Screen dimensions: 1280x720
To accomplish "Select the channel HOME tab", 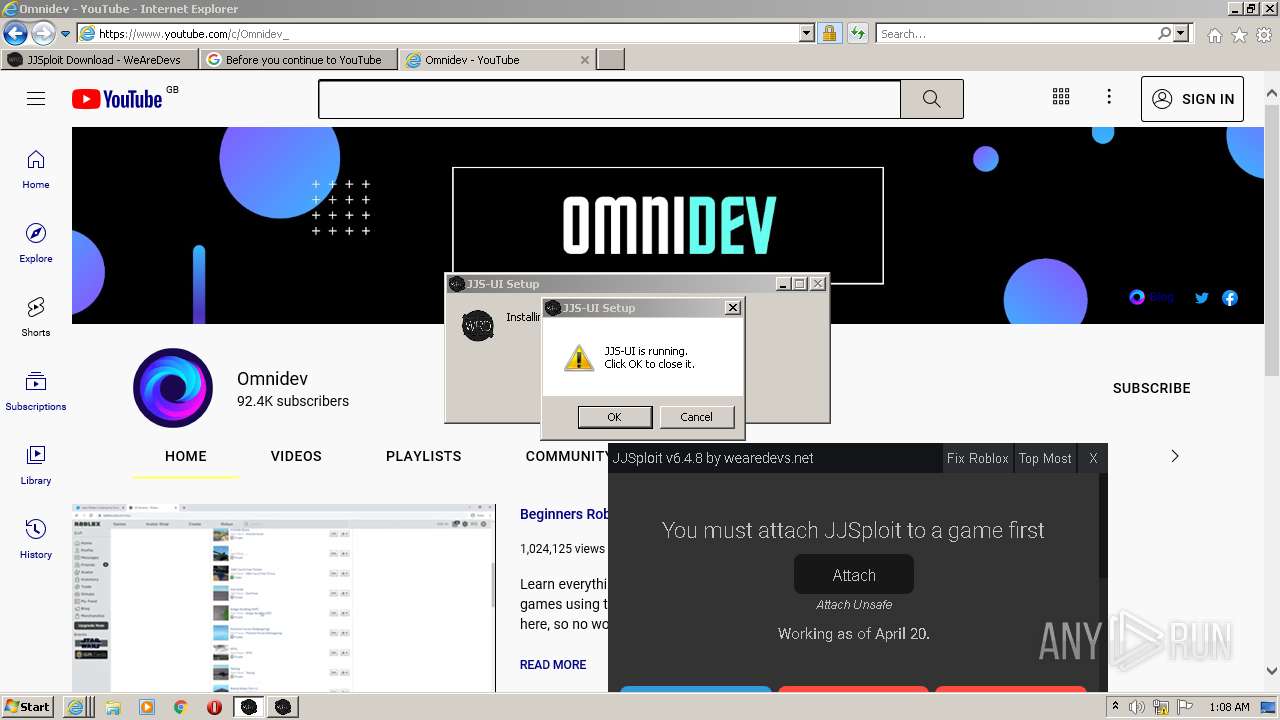I will click(x=186, y=456).
